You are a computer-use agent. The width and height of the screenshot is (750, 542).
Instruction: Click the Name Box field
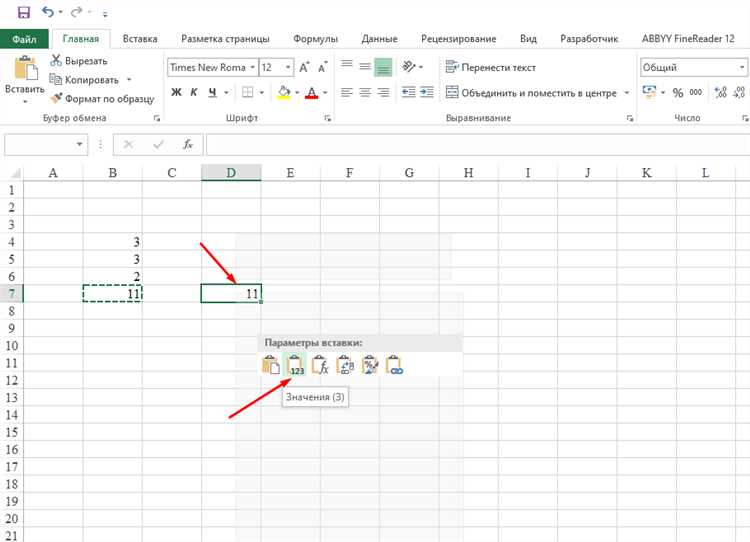(46, 144)
